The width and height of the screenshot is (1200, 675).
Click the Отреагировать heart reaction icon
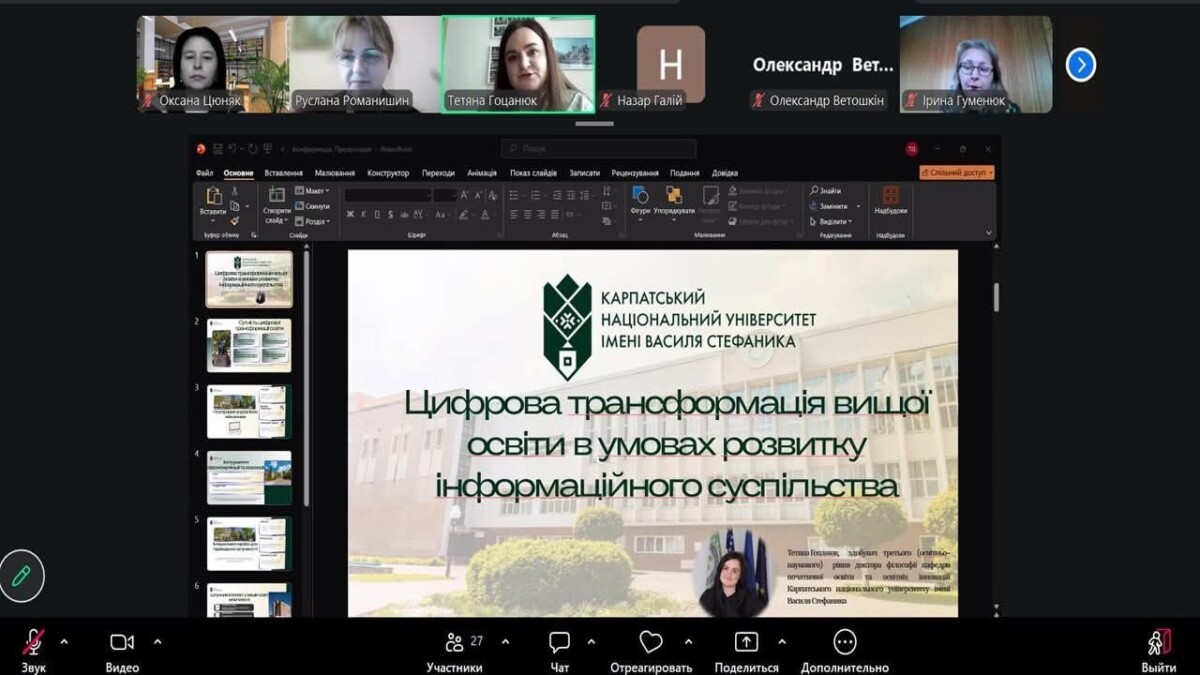pos(652,642)
